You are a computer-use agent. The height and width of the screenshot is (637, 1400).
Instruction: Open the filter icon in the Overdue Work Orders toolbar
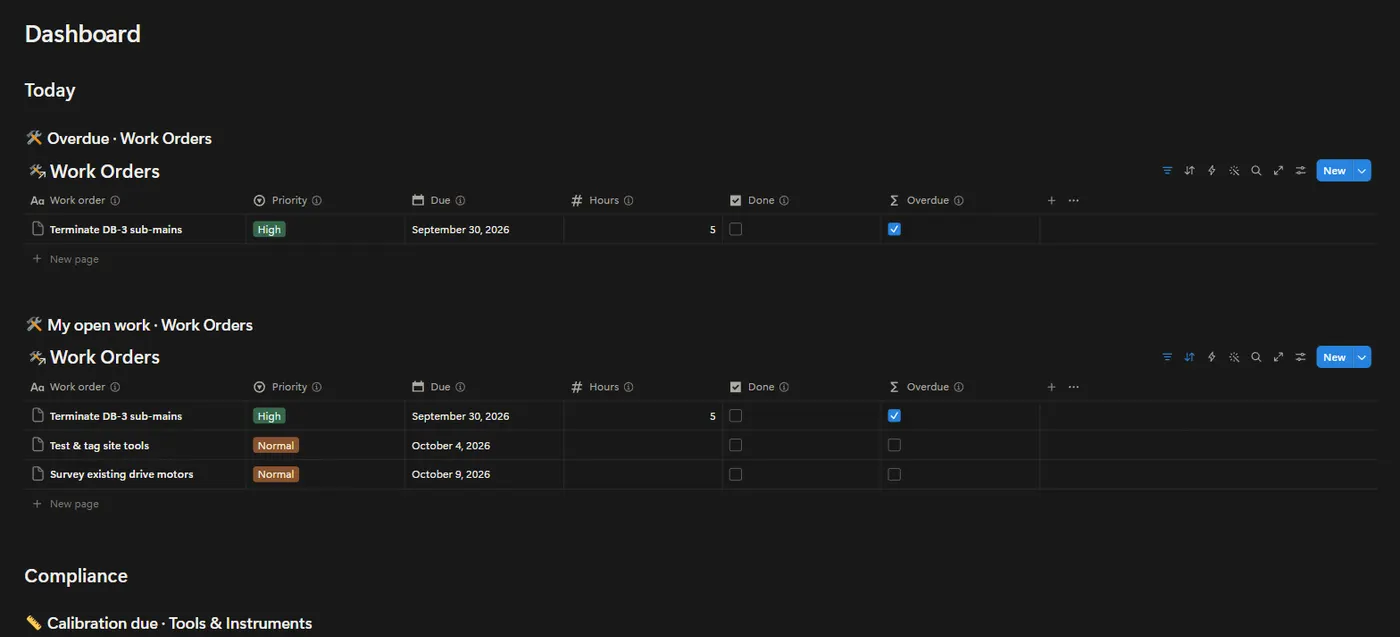coord(1167,171)
